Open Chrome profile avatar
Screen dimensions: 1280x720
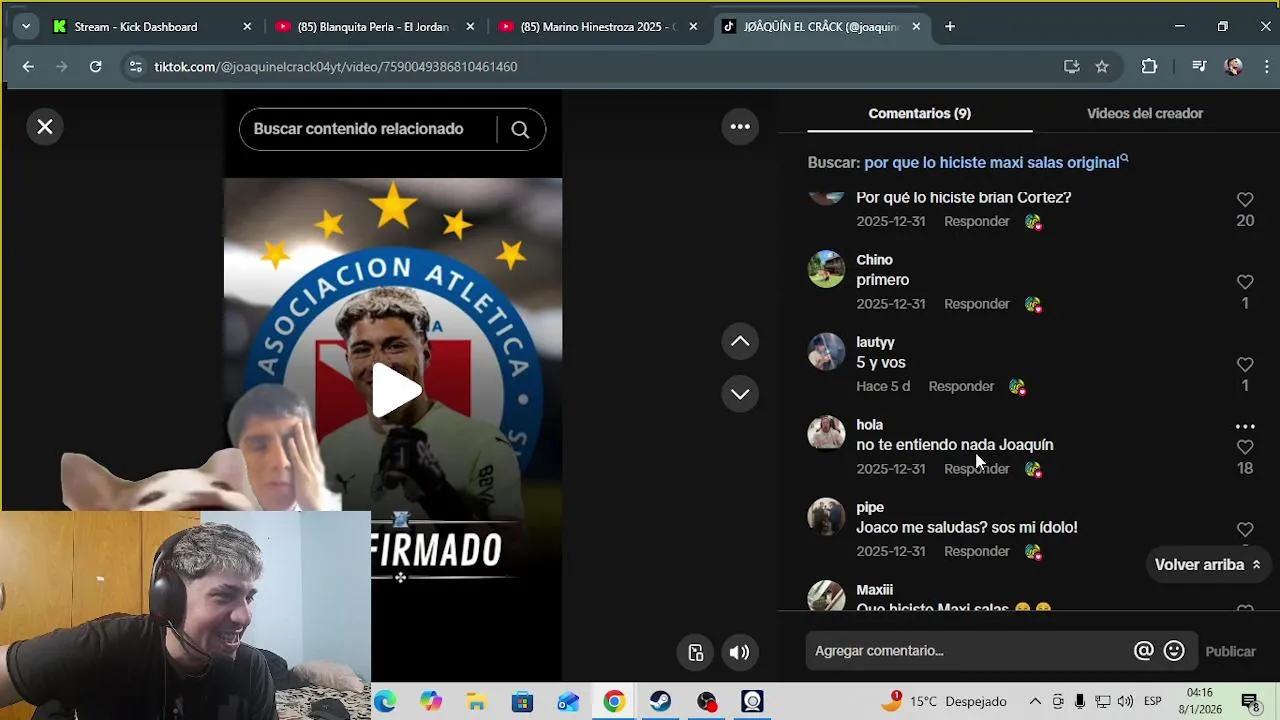[x=1234, y=67]
